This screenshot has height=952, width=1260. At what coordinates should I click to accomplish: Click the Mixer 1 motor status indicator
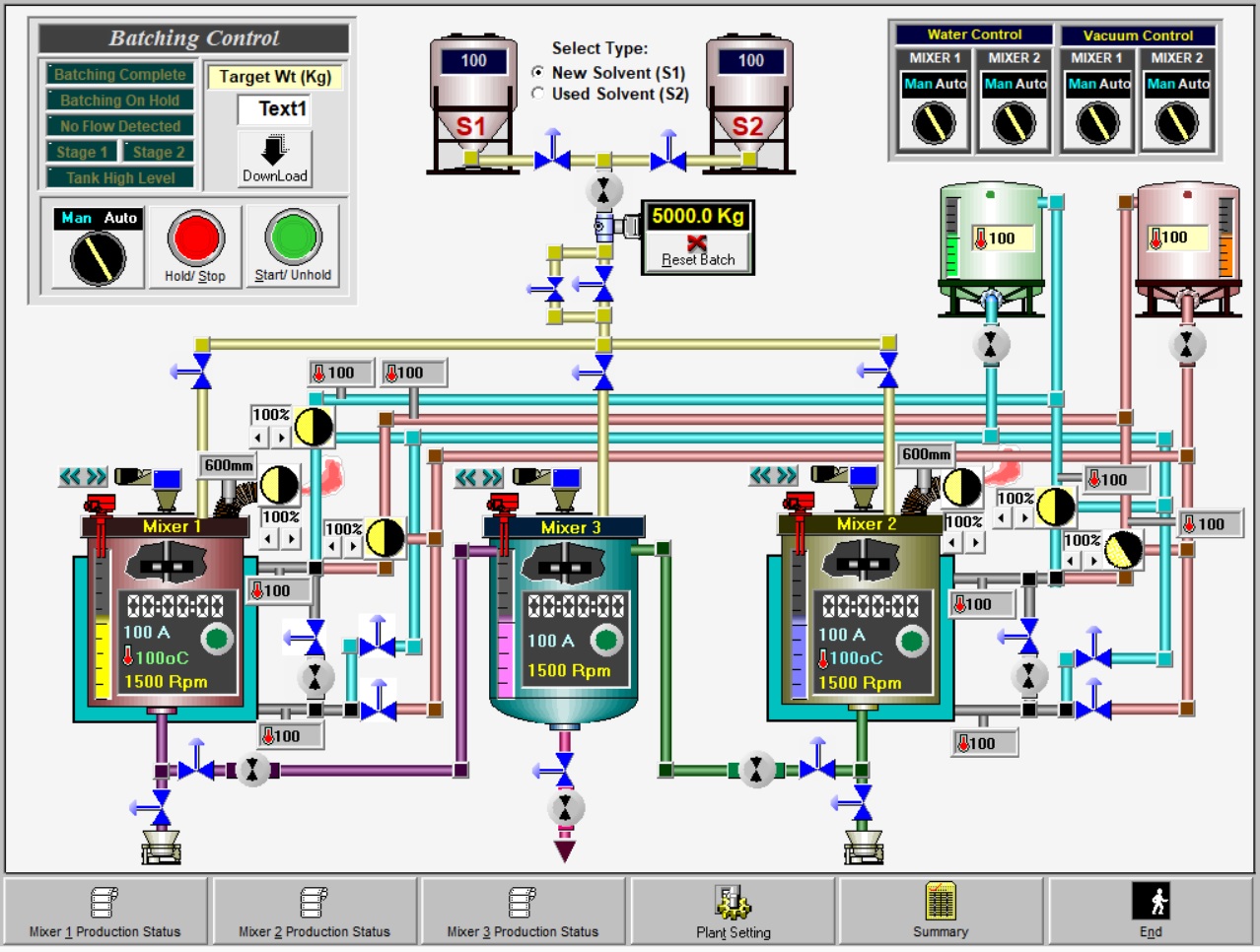click(x=217, y=639)
